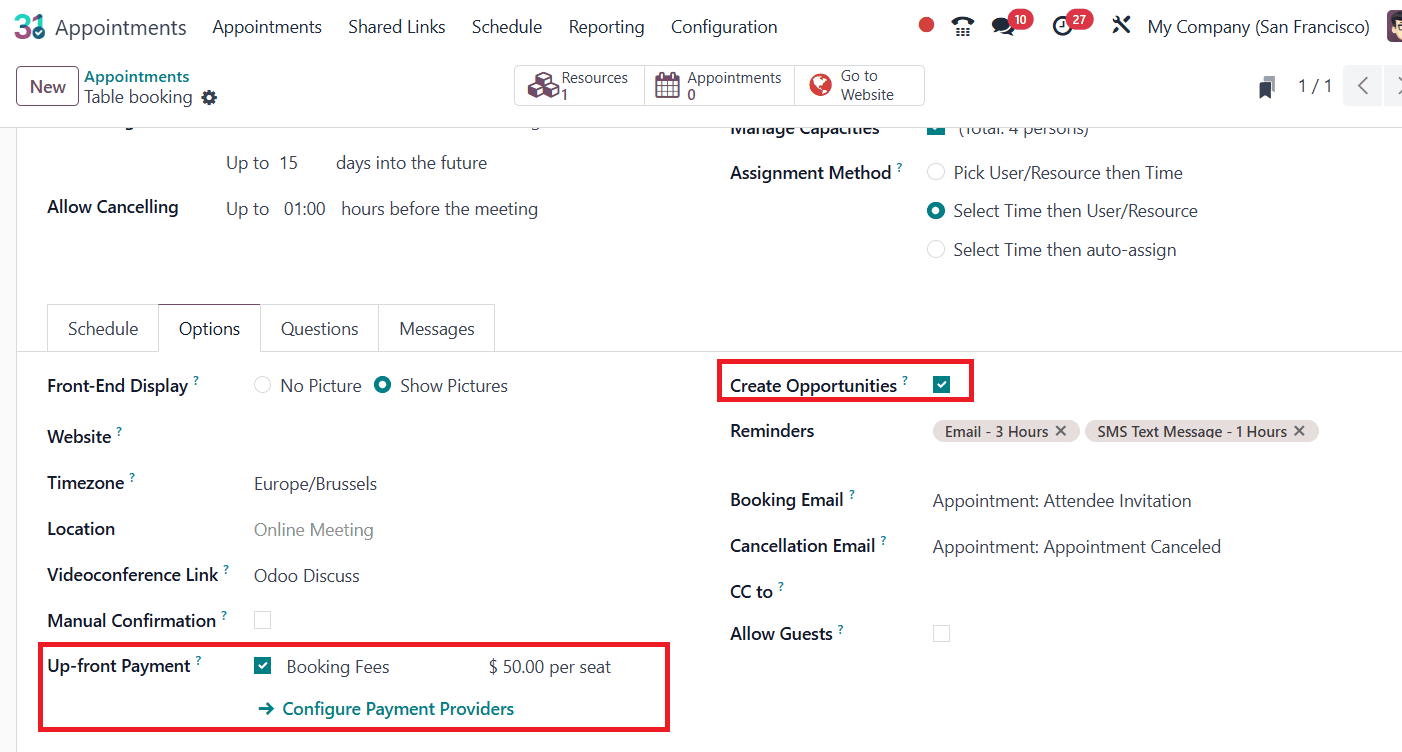Open the company switcher My Company (San Francisco)

click(1258, 27)
